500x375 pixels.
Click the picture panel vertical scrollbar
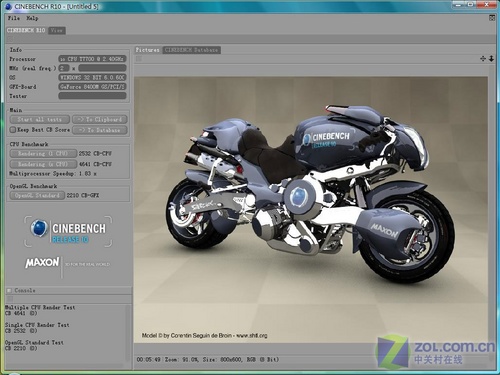pyautogui.click(x=491, y=213)
